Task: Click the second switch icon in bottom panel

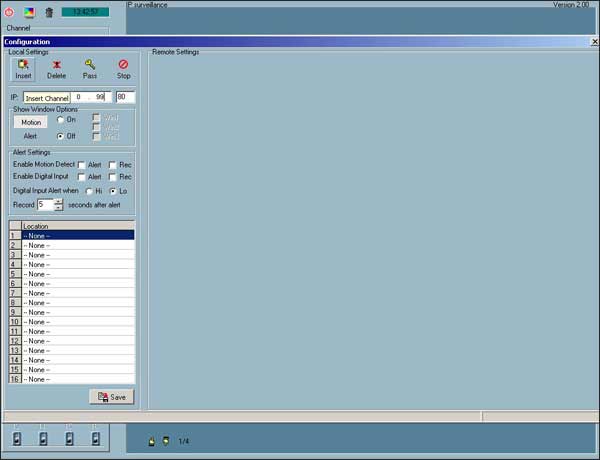Action: 43,438
